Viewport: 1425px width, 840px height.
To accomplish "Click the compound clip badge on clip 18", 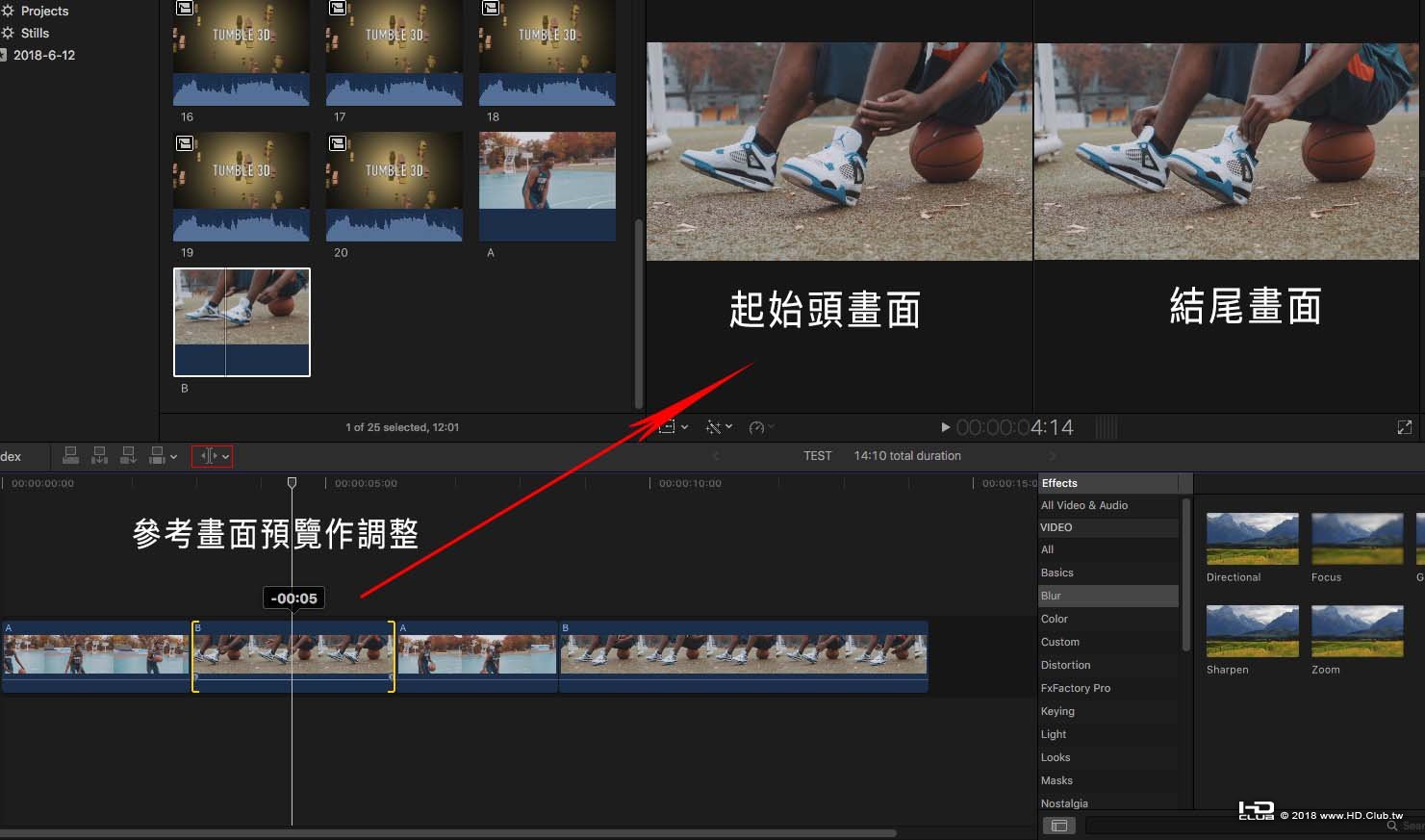I will coord(491,8).
